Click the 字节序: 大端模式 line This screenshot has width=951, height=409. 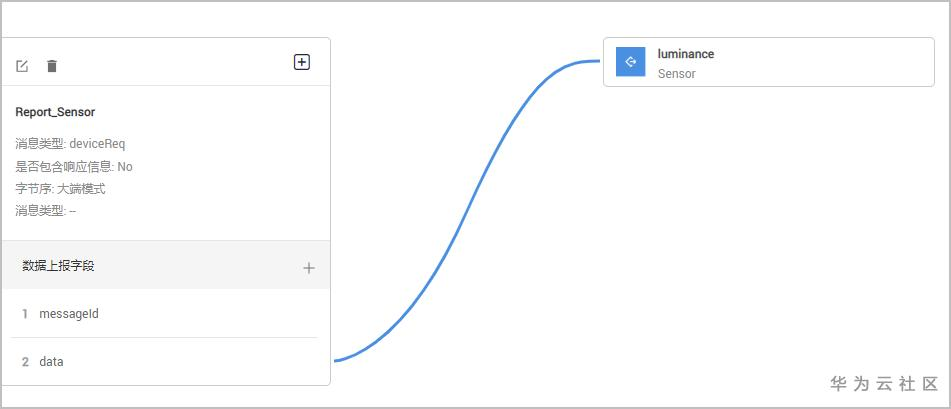(60, 188)
